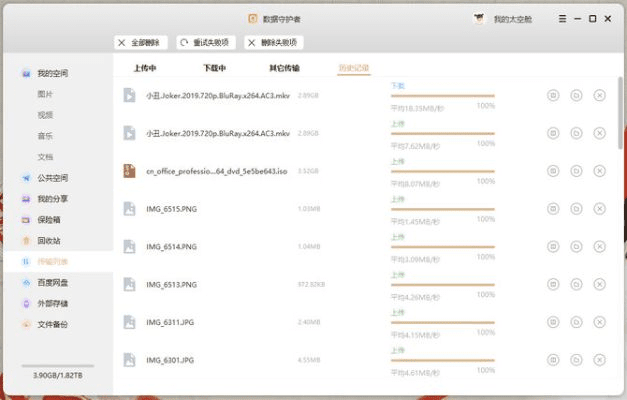The width and height of the screenshot is (627, 400).
Task: Click the 全部删除 button
Action: (139, 42)
